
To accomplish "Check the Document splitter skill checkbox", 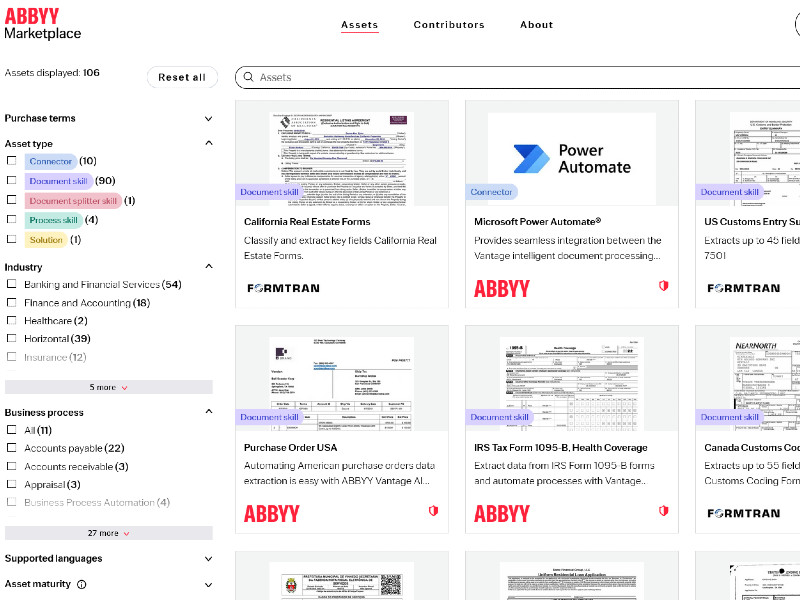I will coord(12,199).
